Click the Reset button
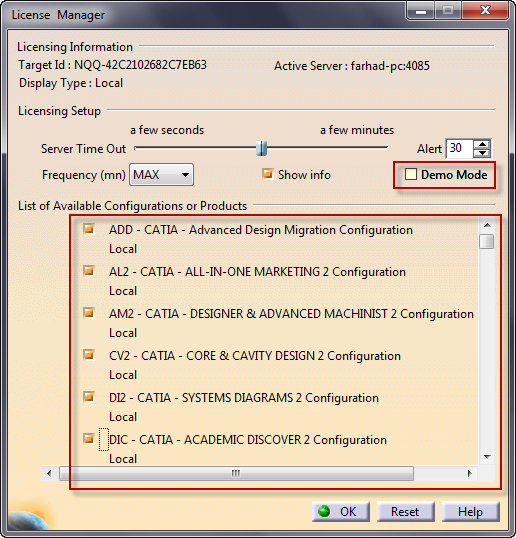Image resolution: width=516 pixels, height=538 pixels. tap(406, 512)
